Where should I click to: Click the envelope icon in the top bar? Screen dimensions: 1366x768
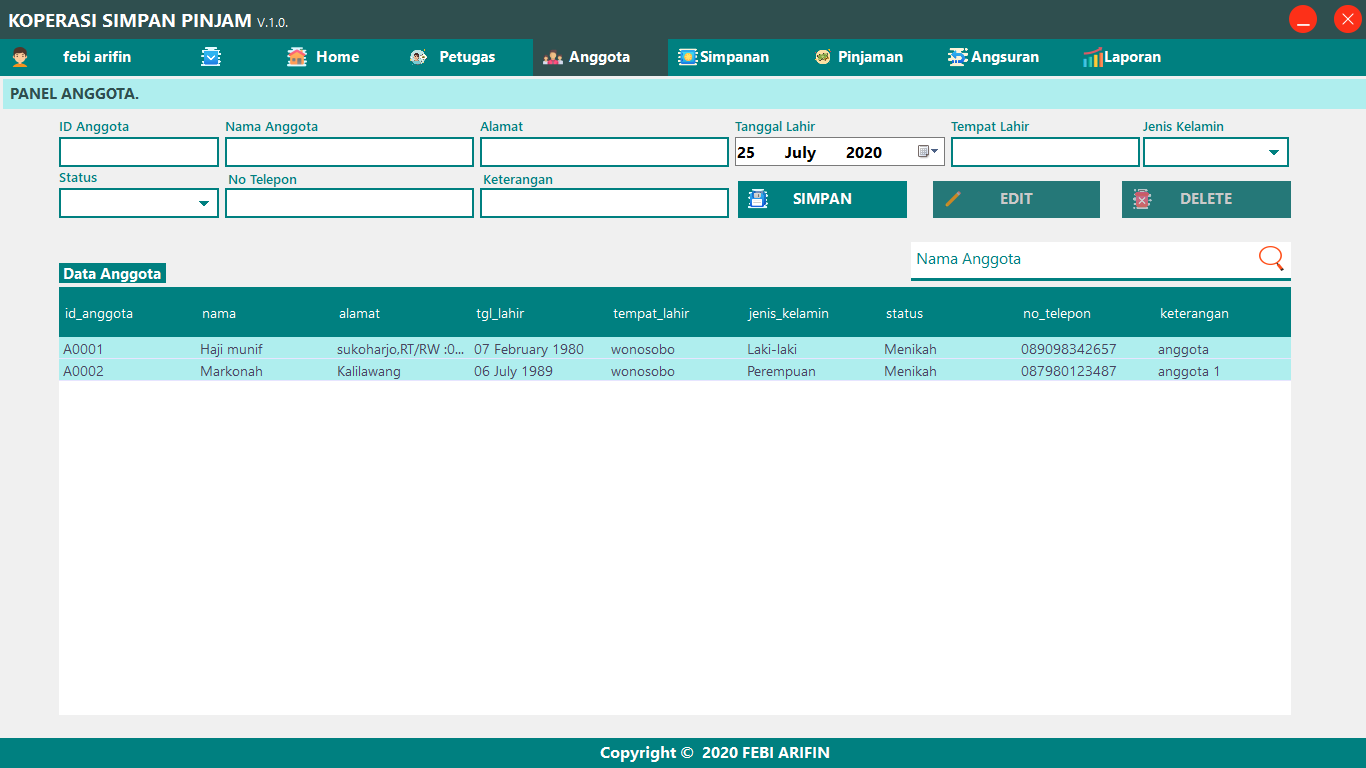pos(211,57)
